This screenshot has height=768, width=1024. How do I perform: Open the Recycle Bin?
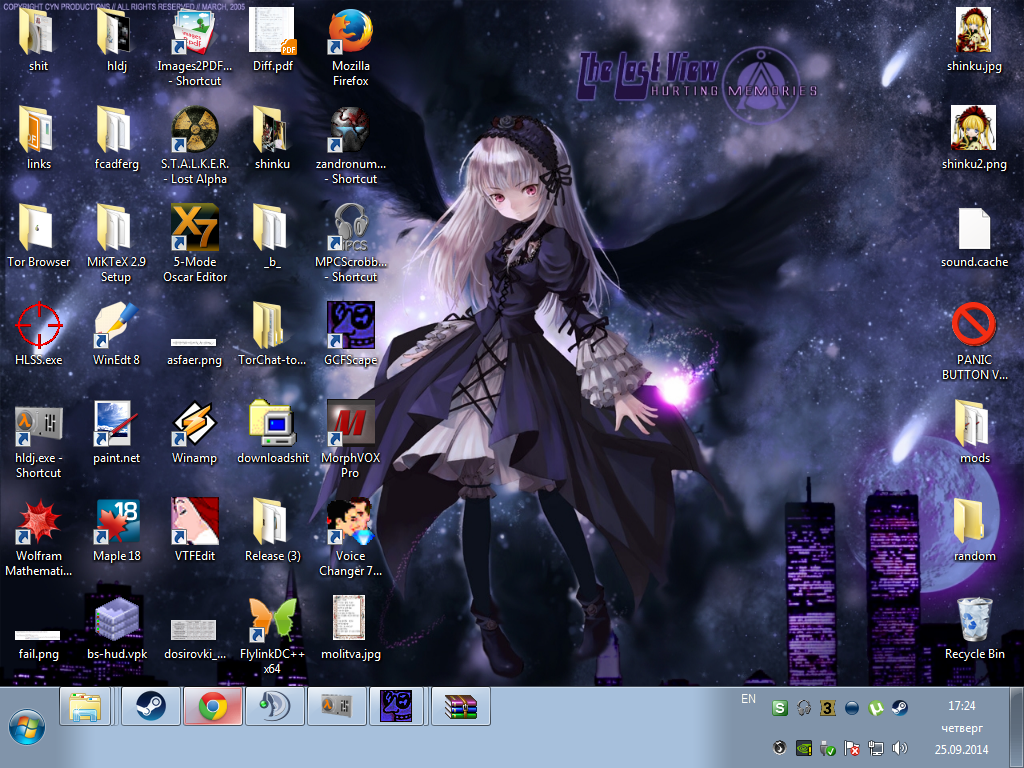973,619
